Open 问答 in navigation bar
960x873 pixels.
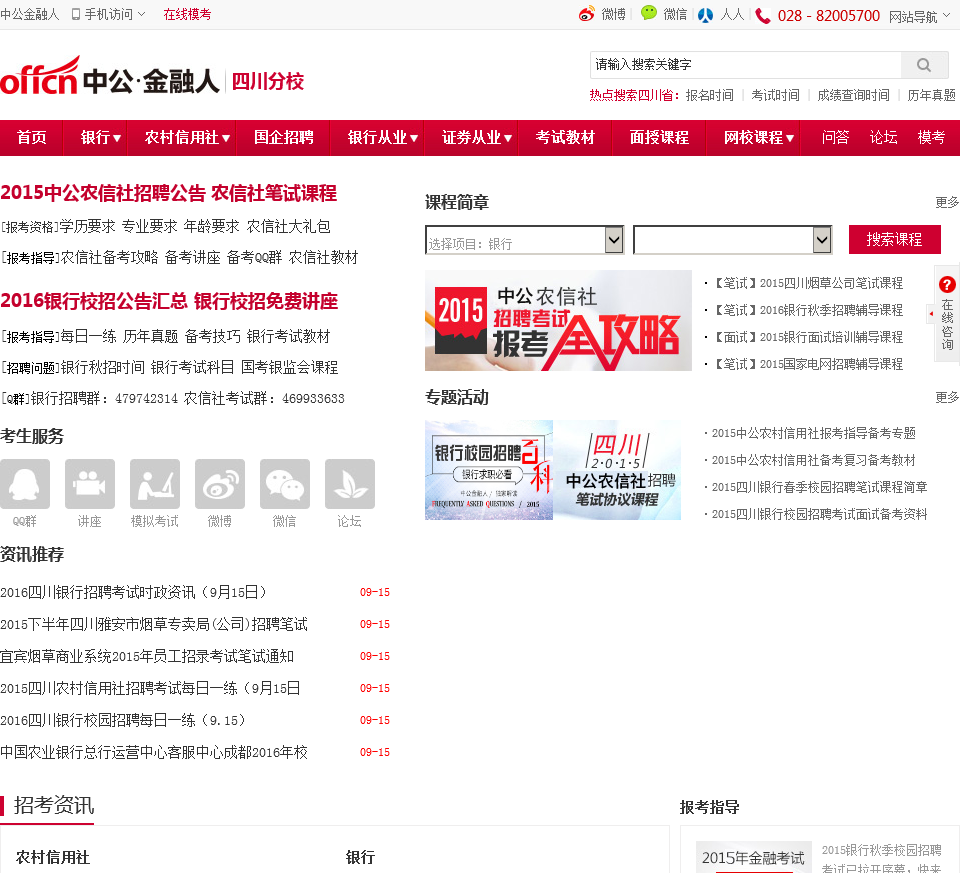click(x=836, y=138)
